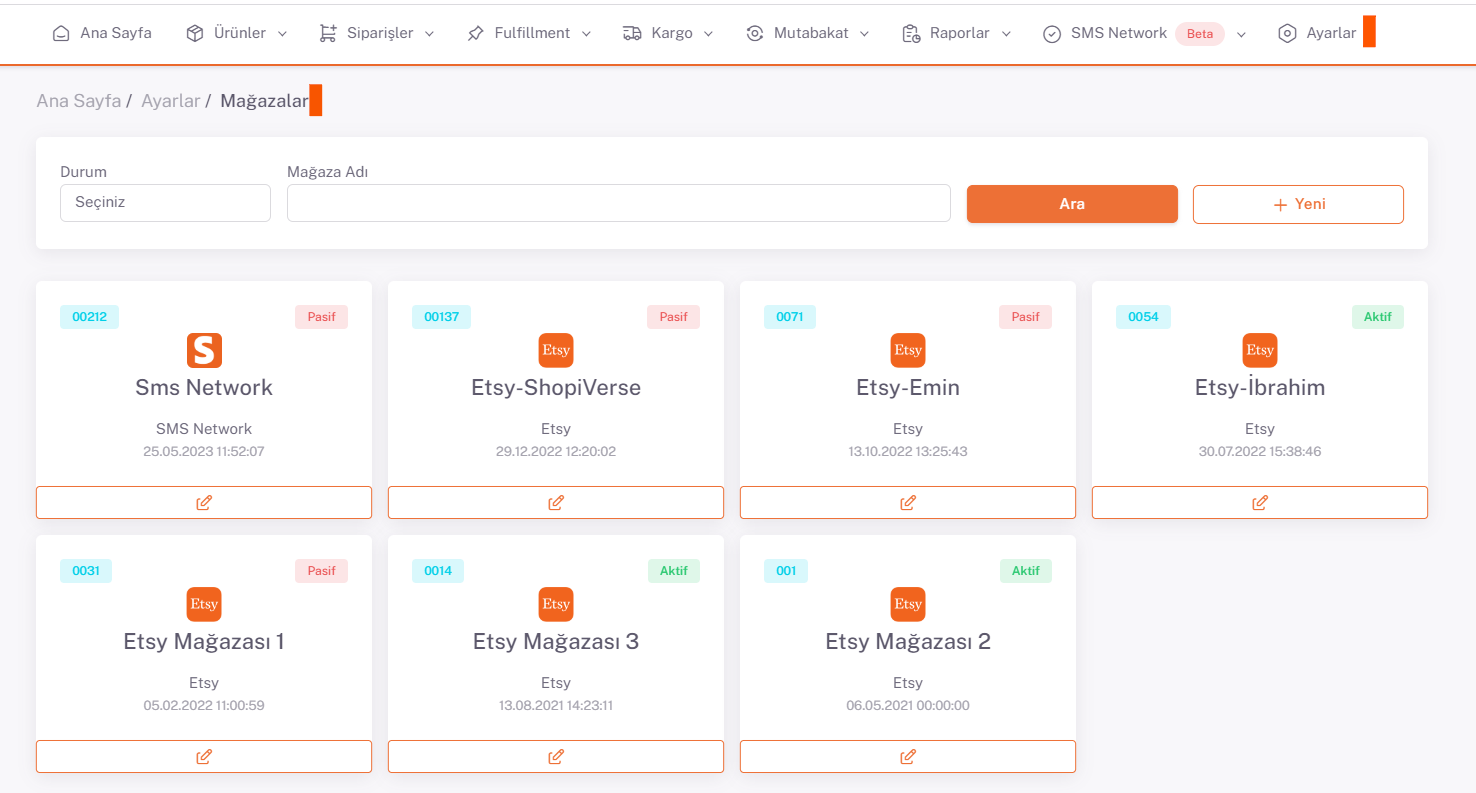The height and width of the screenshot is (793, 1476).
Task: Click the 0031 store code badge
Action: (86, 571)
